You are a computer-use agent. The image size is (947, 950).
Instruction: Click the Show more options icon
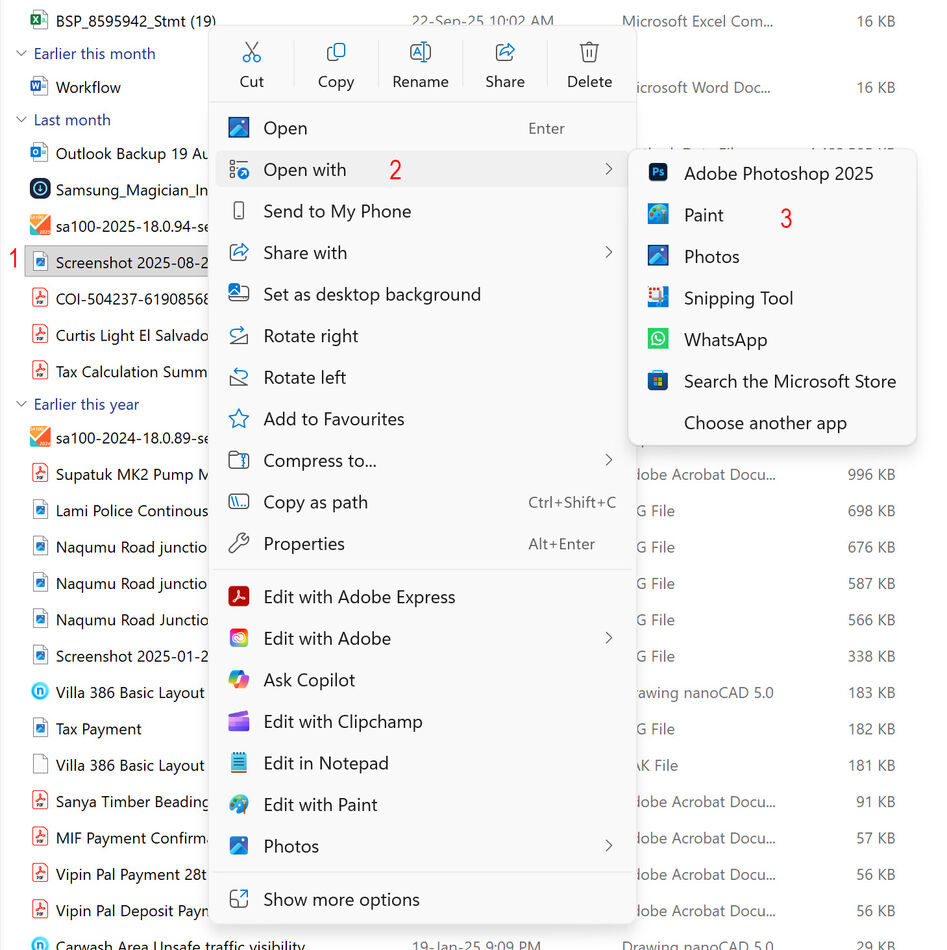pyautogui.click(x=239, y=899)
